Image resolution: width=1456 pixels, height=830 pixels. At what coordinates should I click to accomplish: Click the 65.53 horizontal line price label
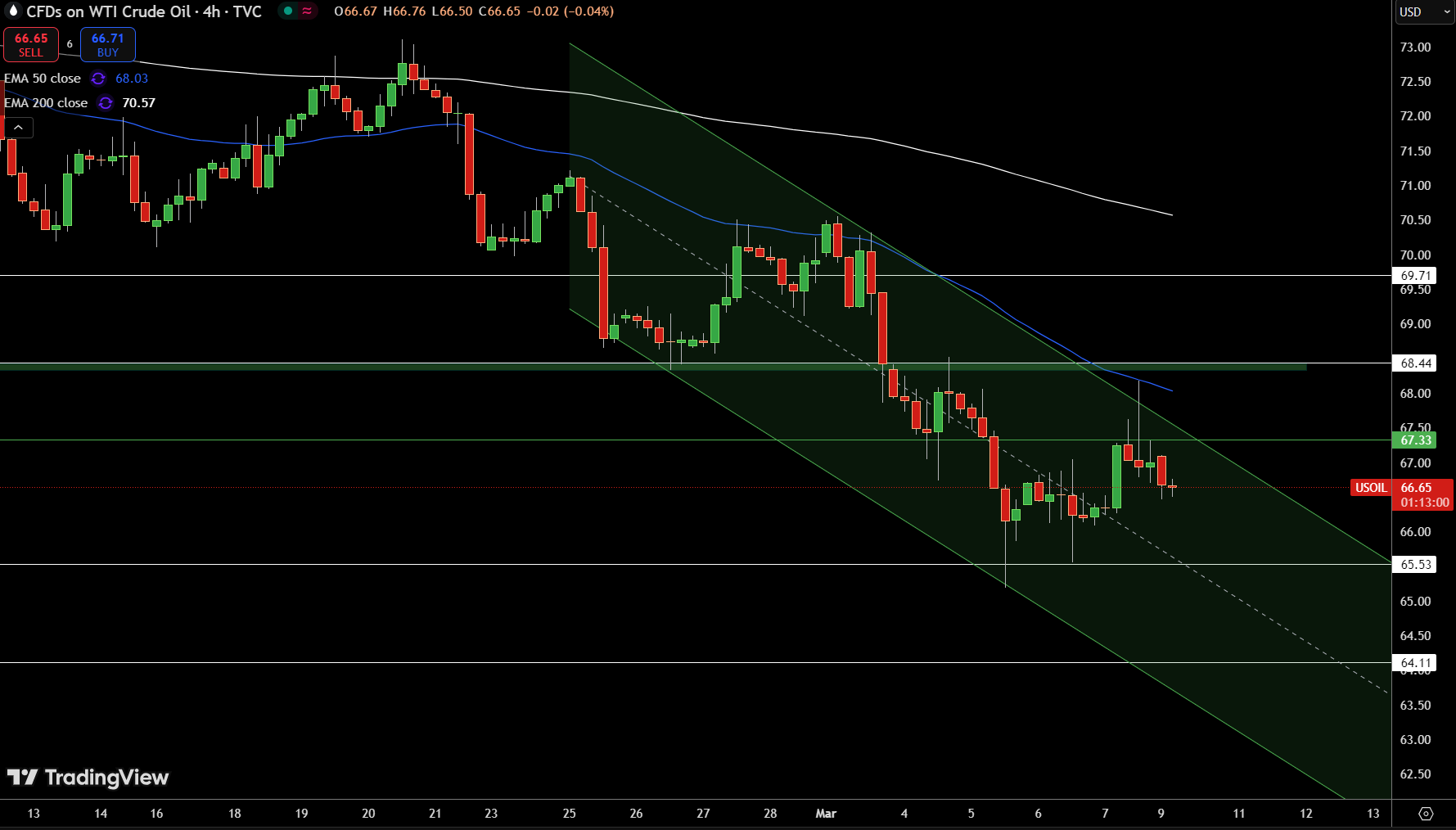pyautogui.click(x=1415, y=565)
